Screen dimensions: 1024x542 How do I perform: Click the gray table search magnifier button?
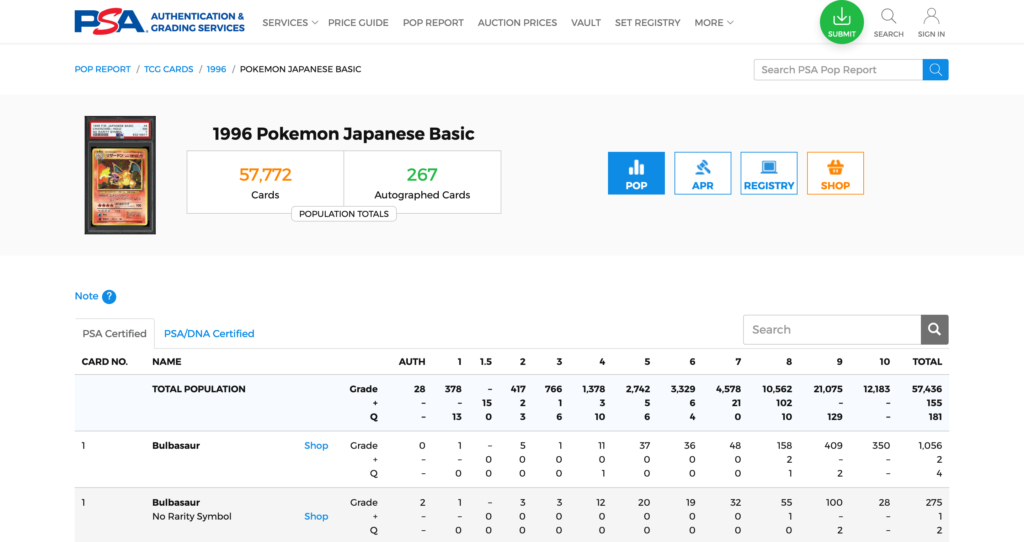tap(935, 330)
